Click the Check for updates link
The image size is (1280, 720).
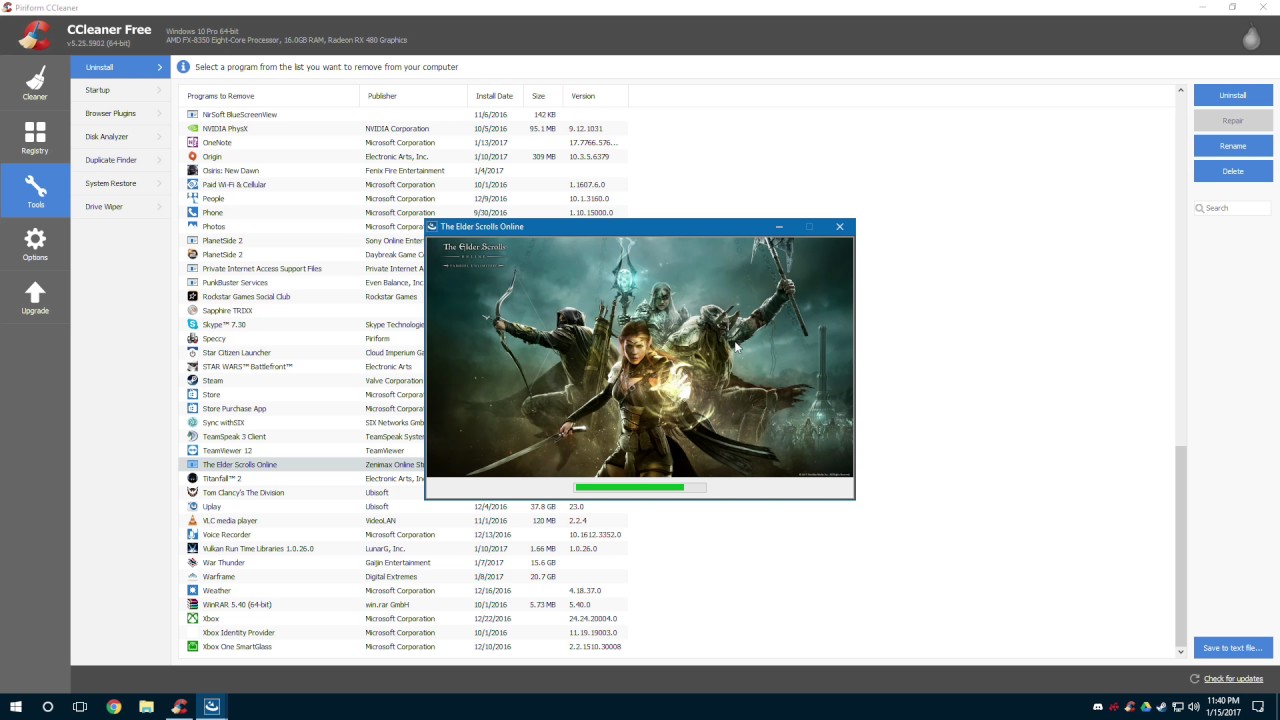(x=1233, y=679)
